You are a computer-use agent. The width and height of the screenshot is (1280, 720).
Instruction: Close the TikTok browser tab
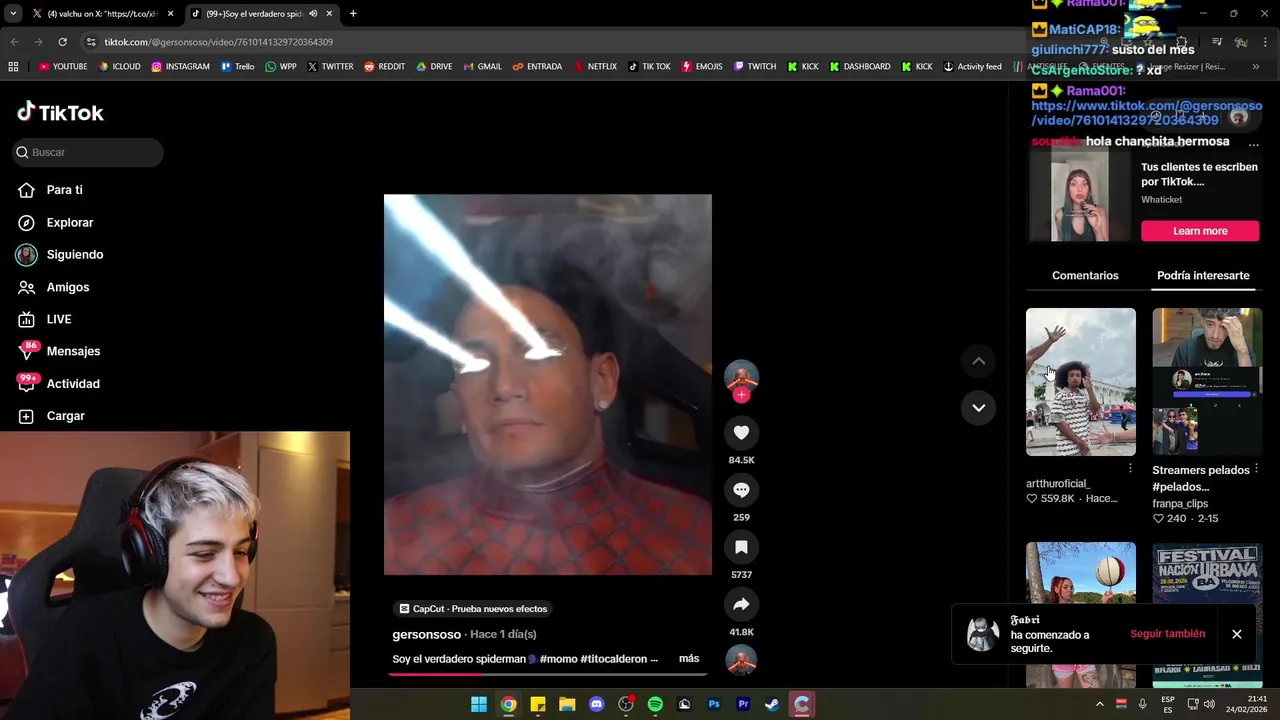329,14
